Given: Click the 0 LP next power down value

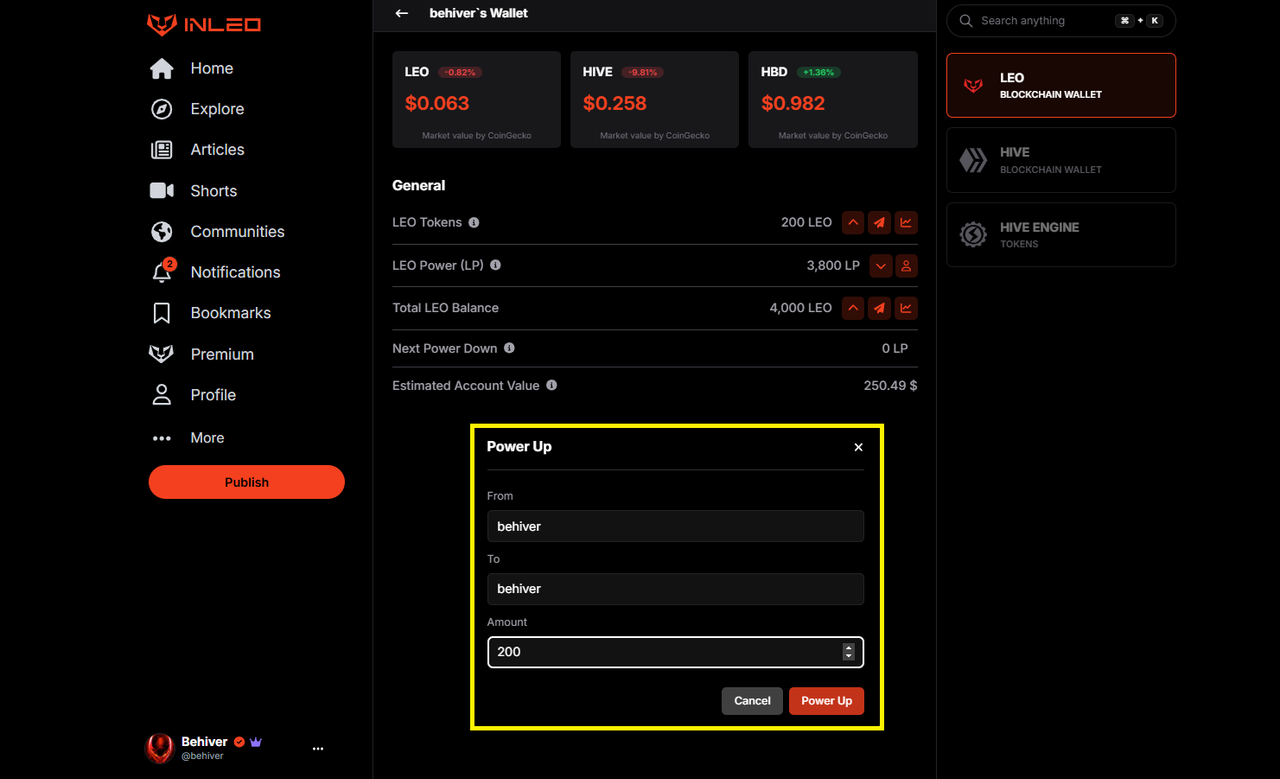Looking at the screenshot, I should coord(895,348).
